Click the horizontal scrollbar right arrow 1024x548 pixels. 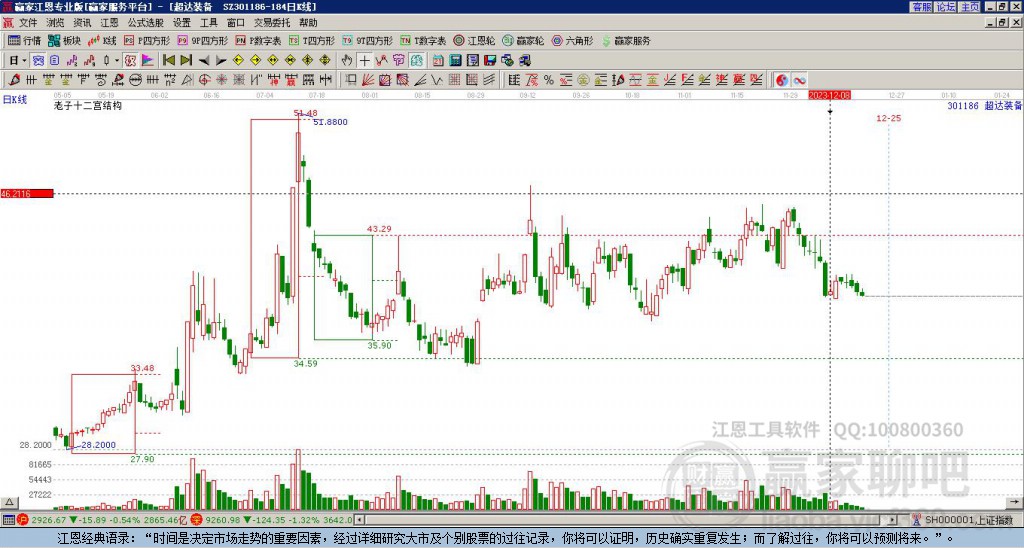893,520
